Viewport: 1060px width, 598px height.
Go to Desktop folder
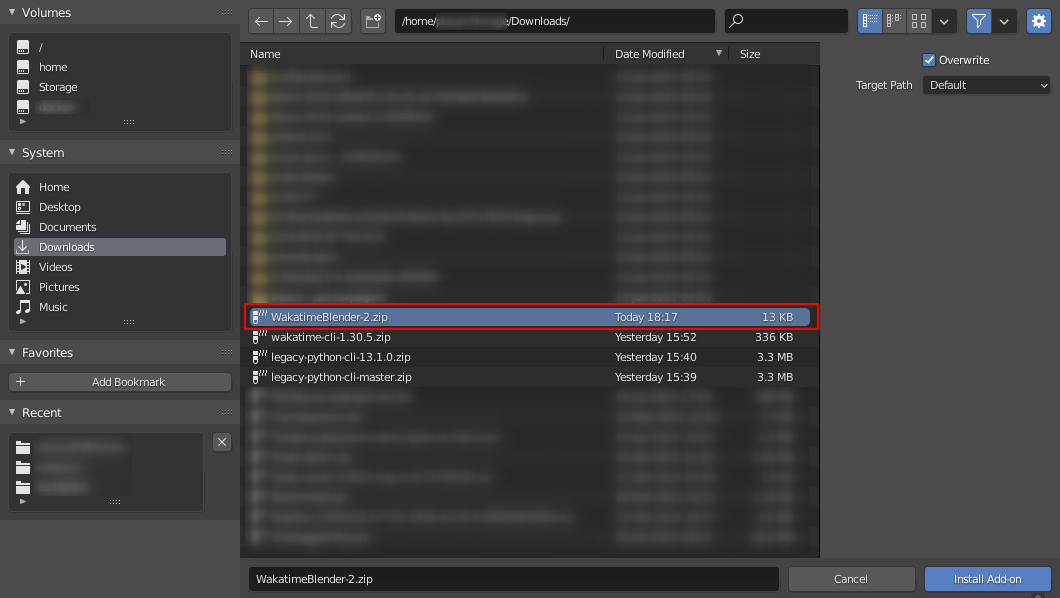click(x=120, y=207)
